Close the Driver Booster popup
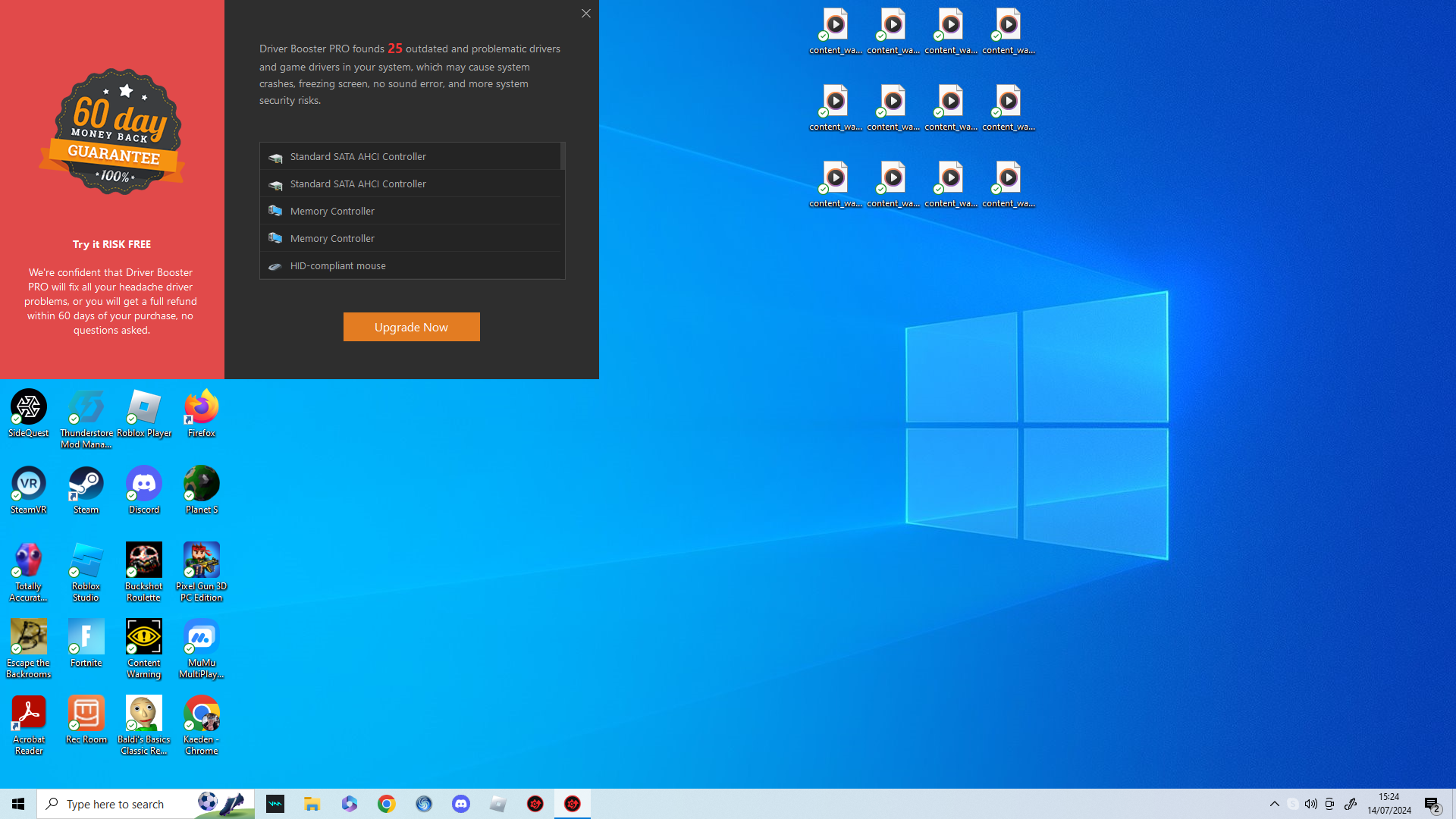The height and width of the screenshot is (819, 1456). point(585,14)
